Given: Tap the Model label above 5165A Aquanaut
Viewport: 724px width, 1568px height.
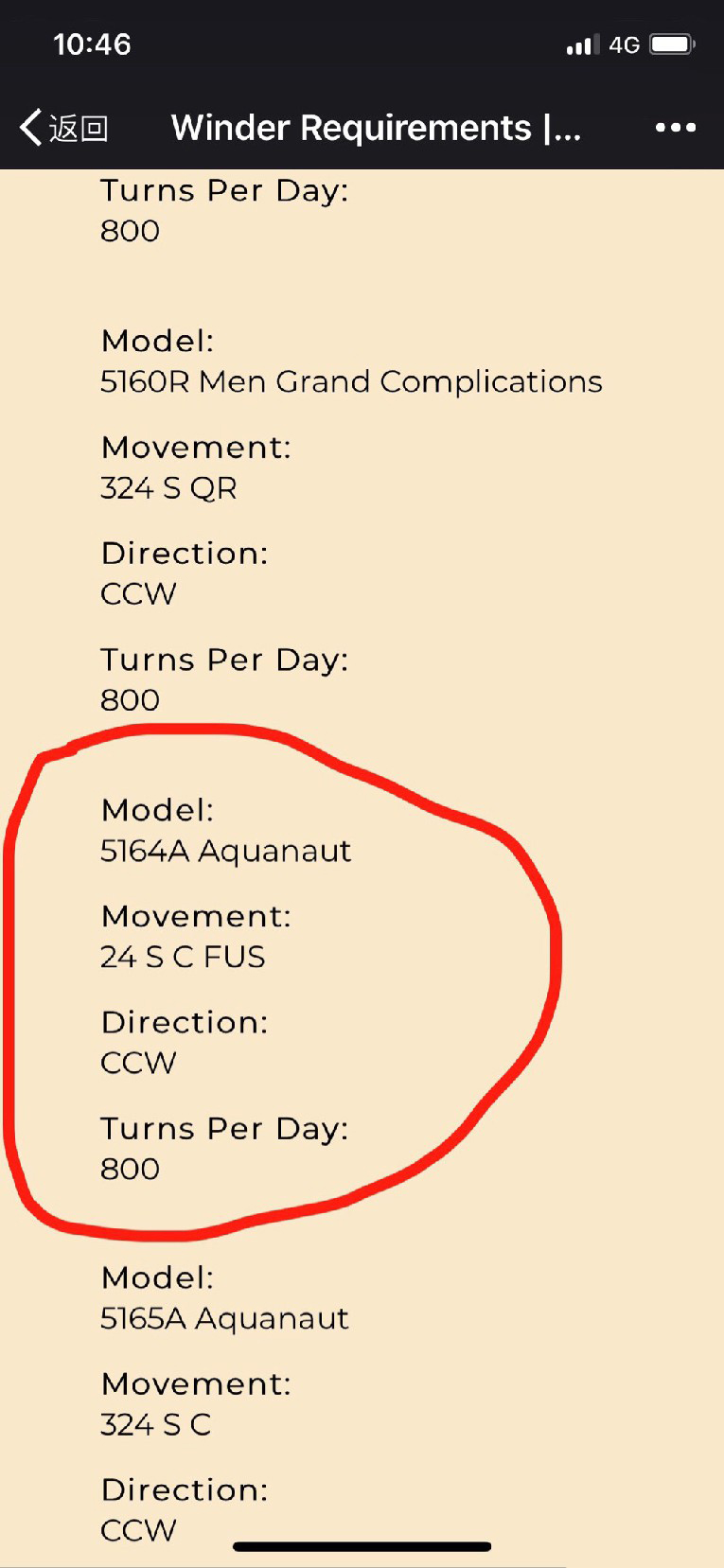Looking at the screenshot, I should click(157, 1277).
